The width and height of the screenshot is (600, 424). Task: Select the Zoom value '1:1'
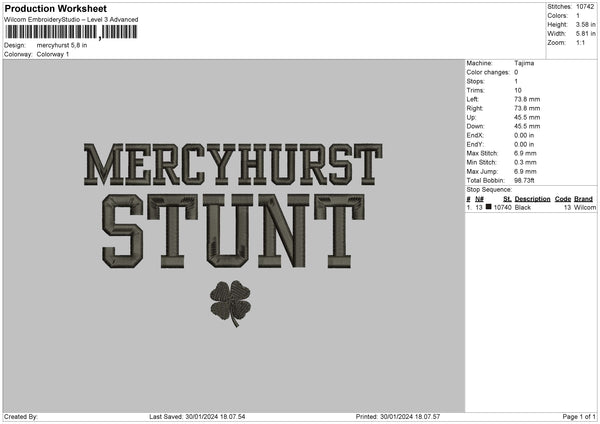click(580, 42)
